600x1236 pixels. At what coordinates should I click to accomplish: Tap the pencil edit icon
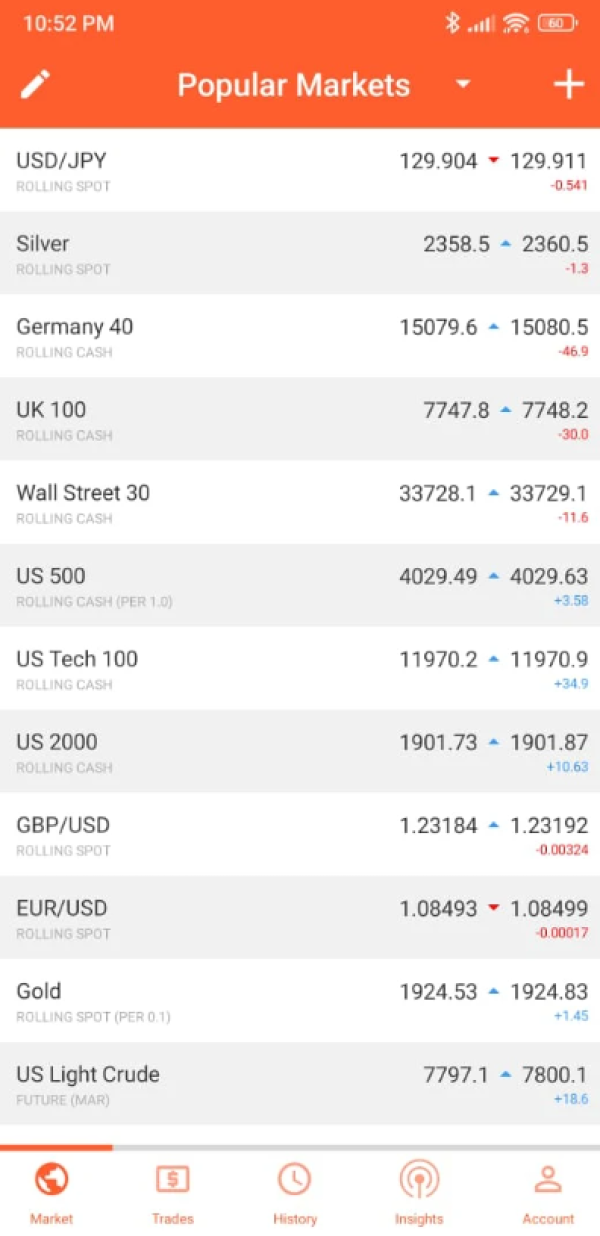35,85
